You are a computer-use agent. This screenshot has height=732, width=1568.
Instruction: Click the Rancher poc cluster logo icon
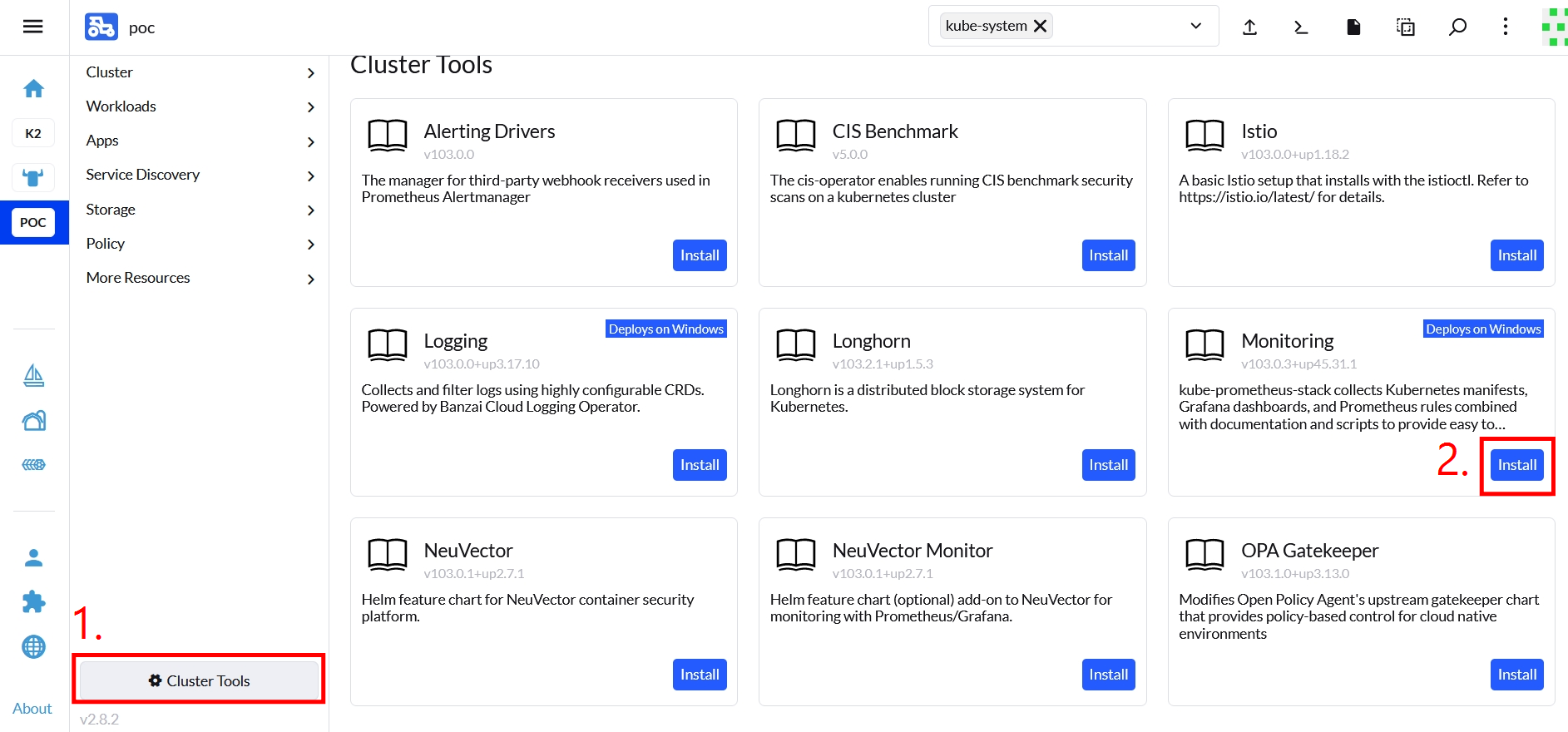101,27
